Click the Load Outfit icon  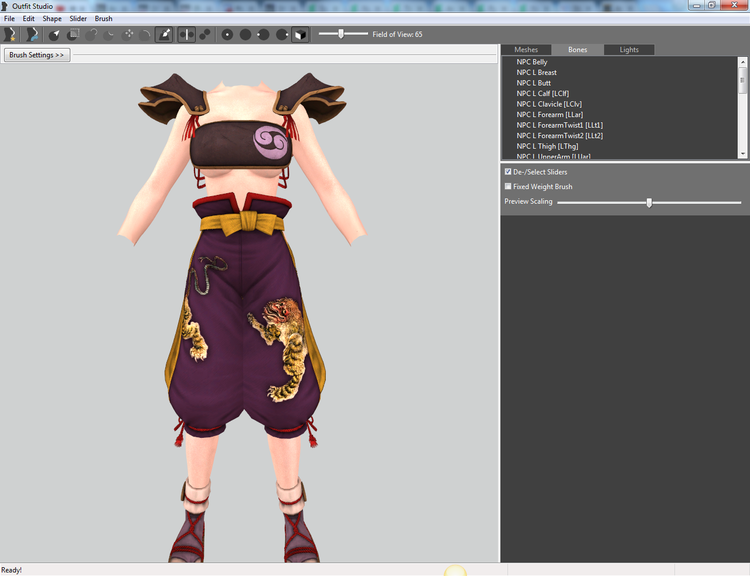point(32,34)
